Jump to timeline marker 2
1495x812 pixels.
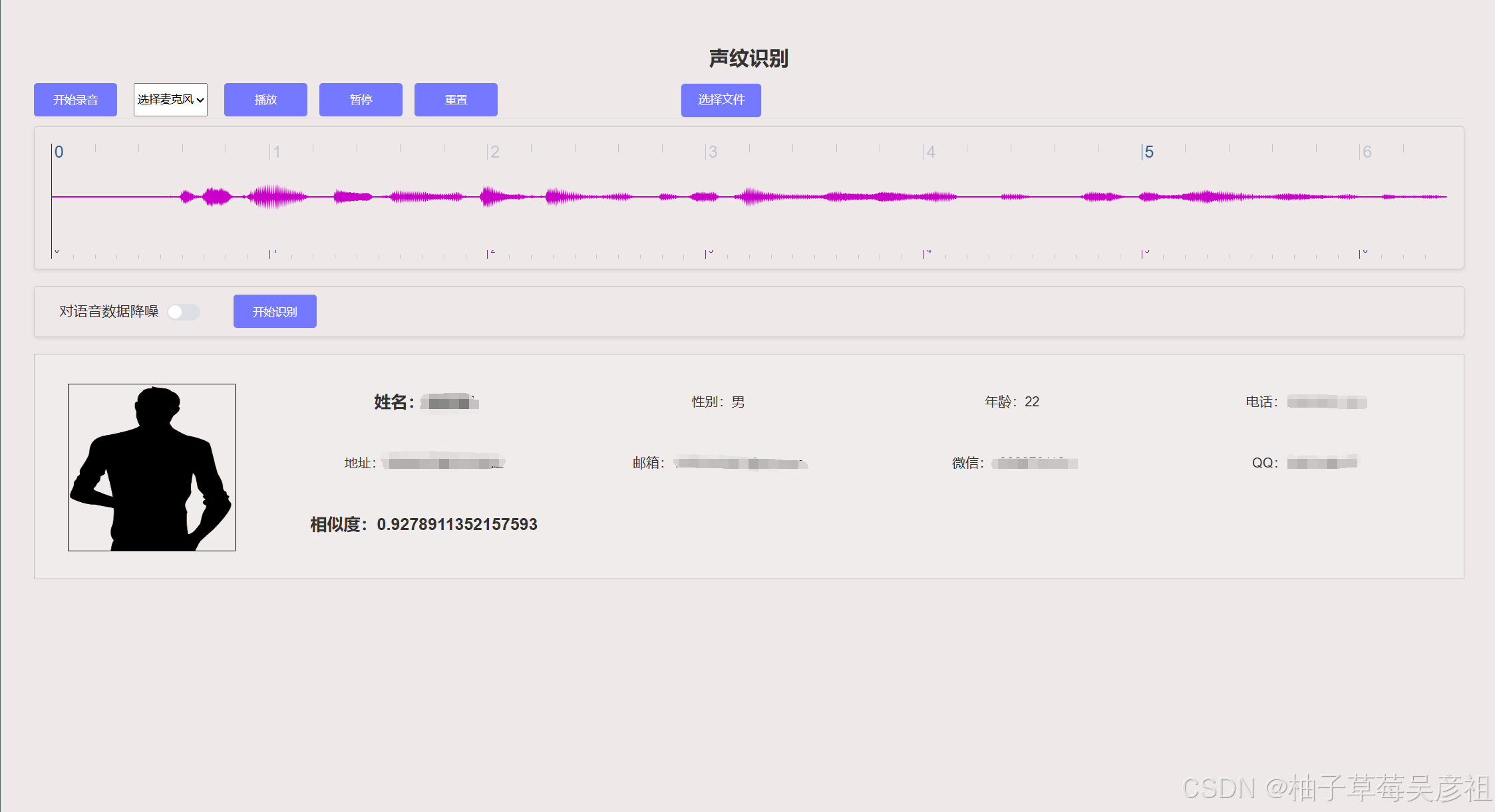pos(494,152)
